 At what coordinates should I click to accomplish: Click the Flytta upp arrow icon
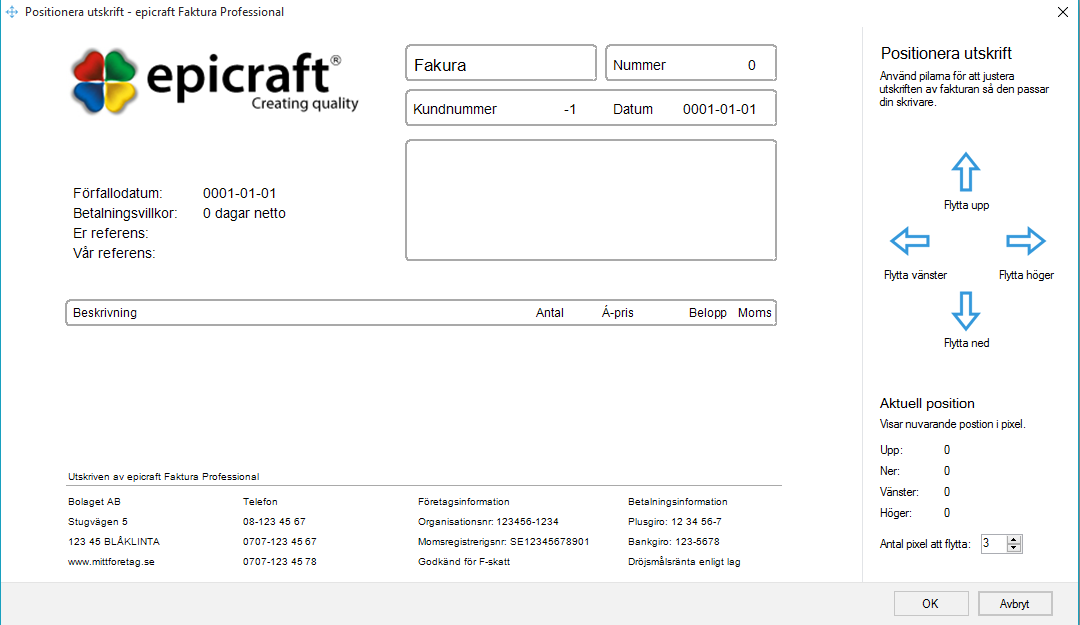pyautogui.click(x=966, y=172)
